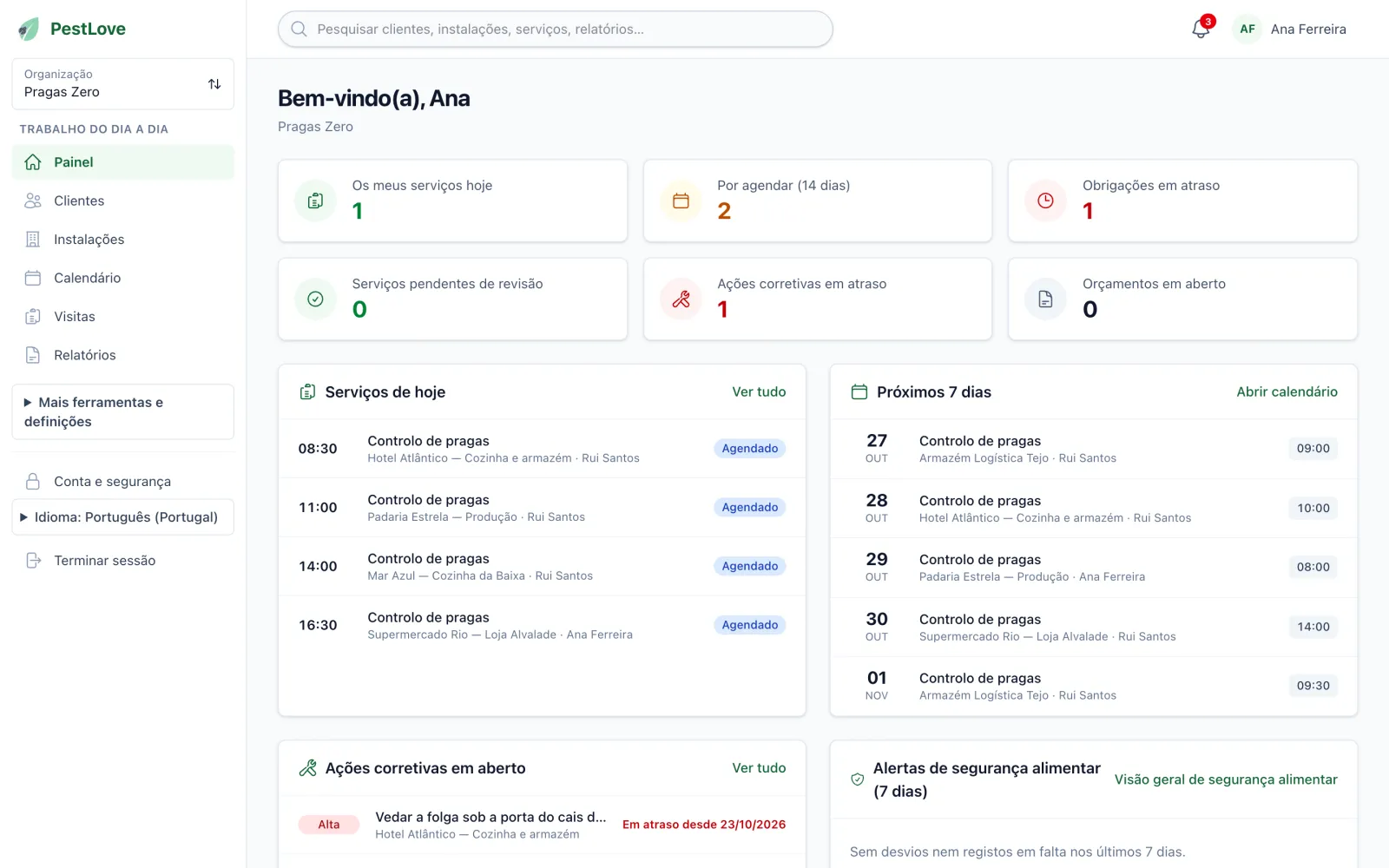The image size is (1389, 868).
Task: Open the Os meus serviços hoje card
Action: [x=452, y=201]
